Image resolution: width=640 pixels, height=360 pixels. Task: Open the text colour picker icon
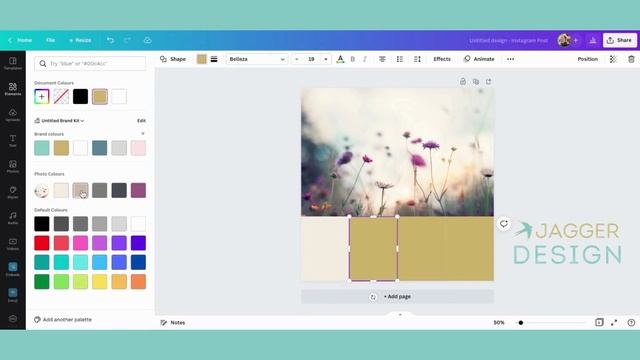tap(340, 59)
